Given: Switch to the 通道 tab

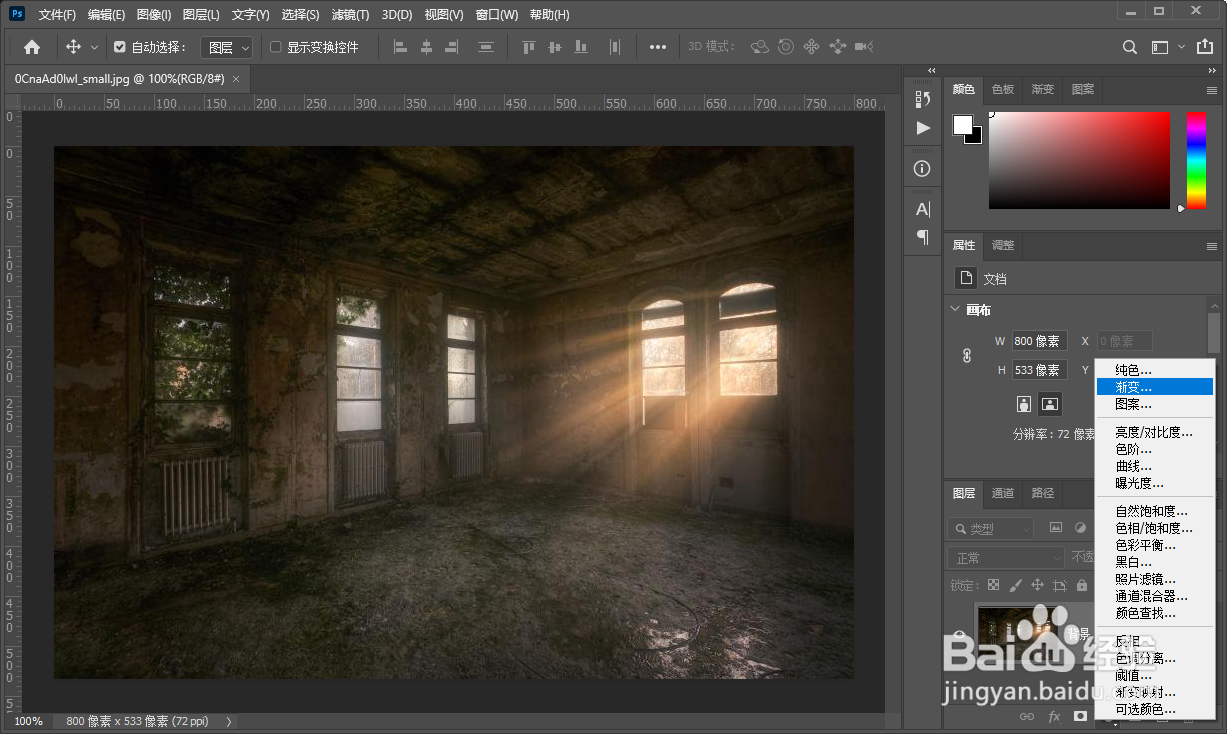Looking at the screenshot, I should 1003,493.
